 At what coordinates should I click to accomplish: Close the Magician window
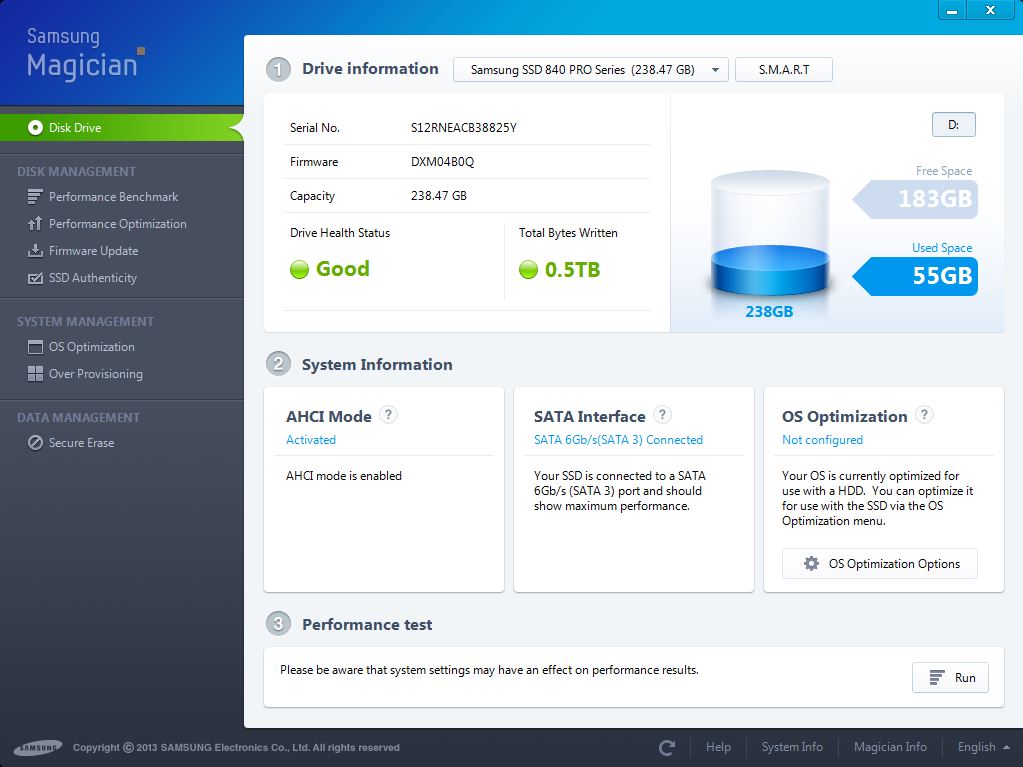990,10
